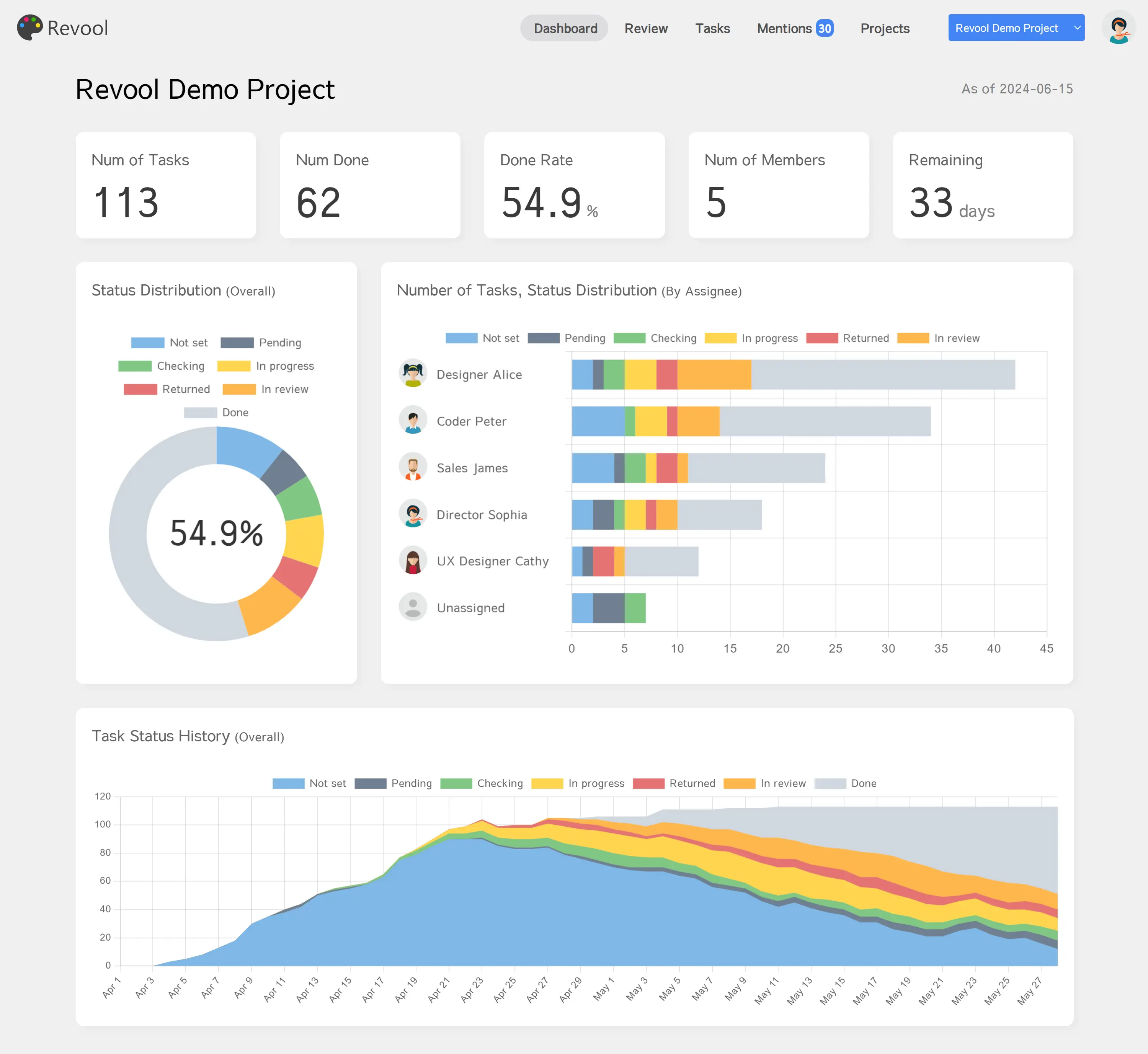Image resolution: width=1148 pixels, height=1054 pixels.
Task: Click Coder Peter's blue Not set bar segment
Action: pos(598,421)
